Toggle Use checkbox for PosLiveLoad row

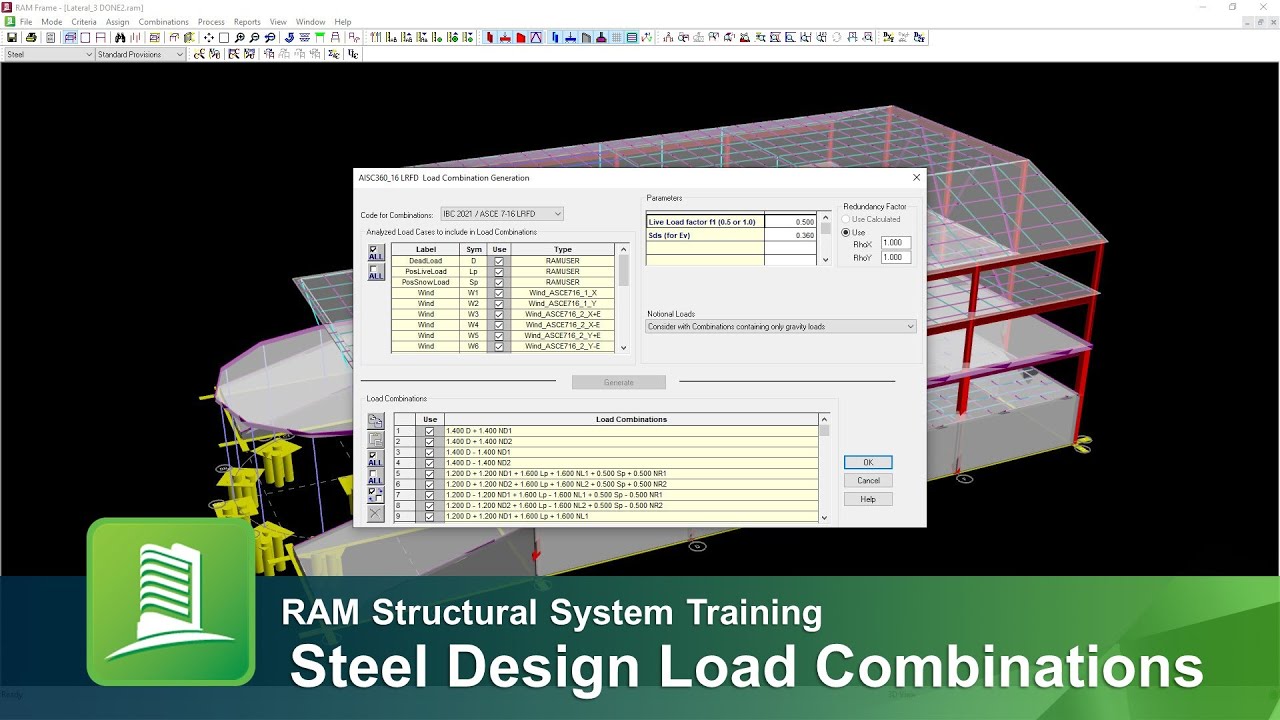(x=499, y=272)
